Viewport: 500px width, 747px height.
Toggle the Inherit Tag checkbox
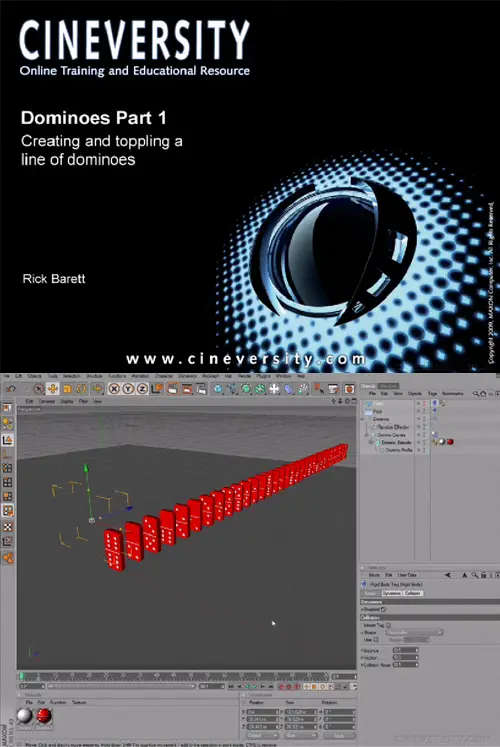388,625
